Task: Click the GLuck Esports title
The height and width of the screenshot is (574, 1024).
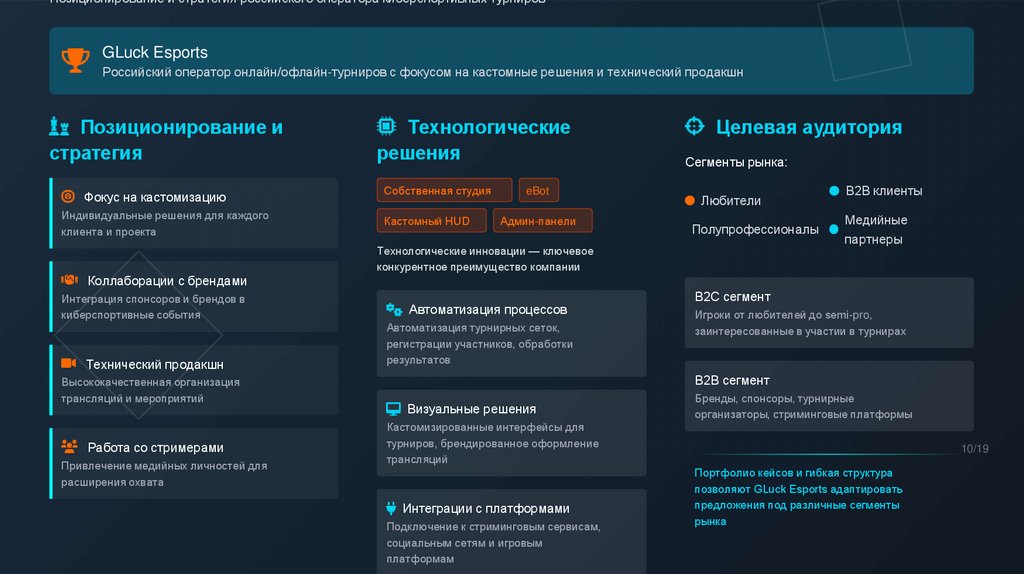Action: click(x=155, y=52)
